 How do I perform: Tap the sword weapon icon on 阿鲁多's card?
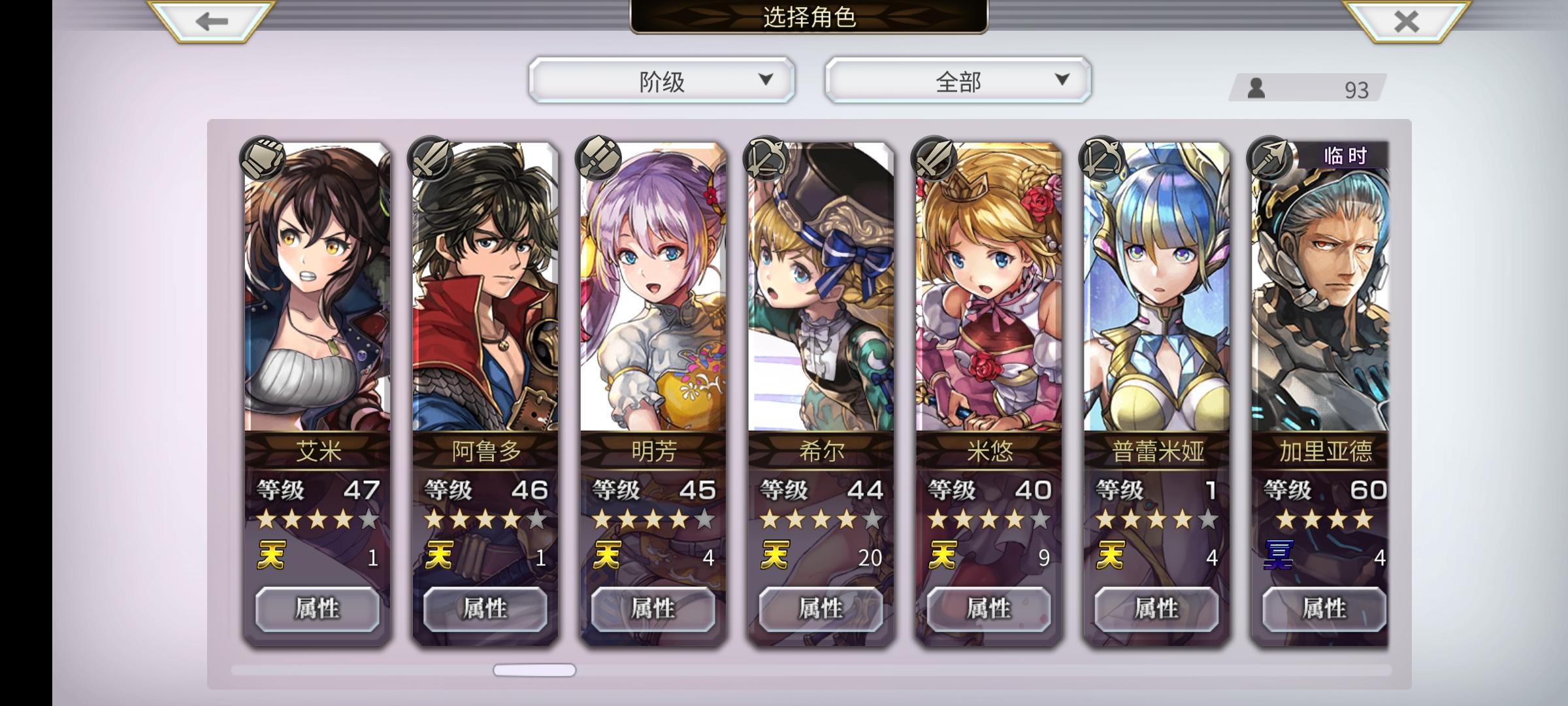coord(431,159)
